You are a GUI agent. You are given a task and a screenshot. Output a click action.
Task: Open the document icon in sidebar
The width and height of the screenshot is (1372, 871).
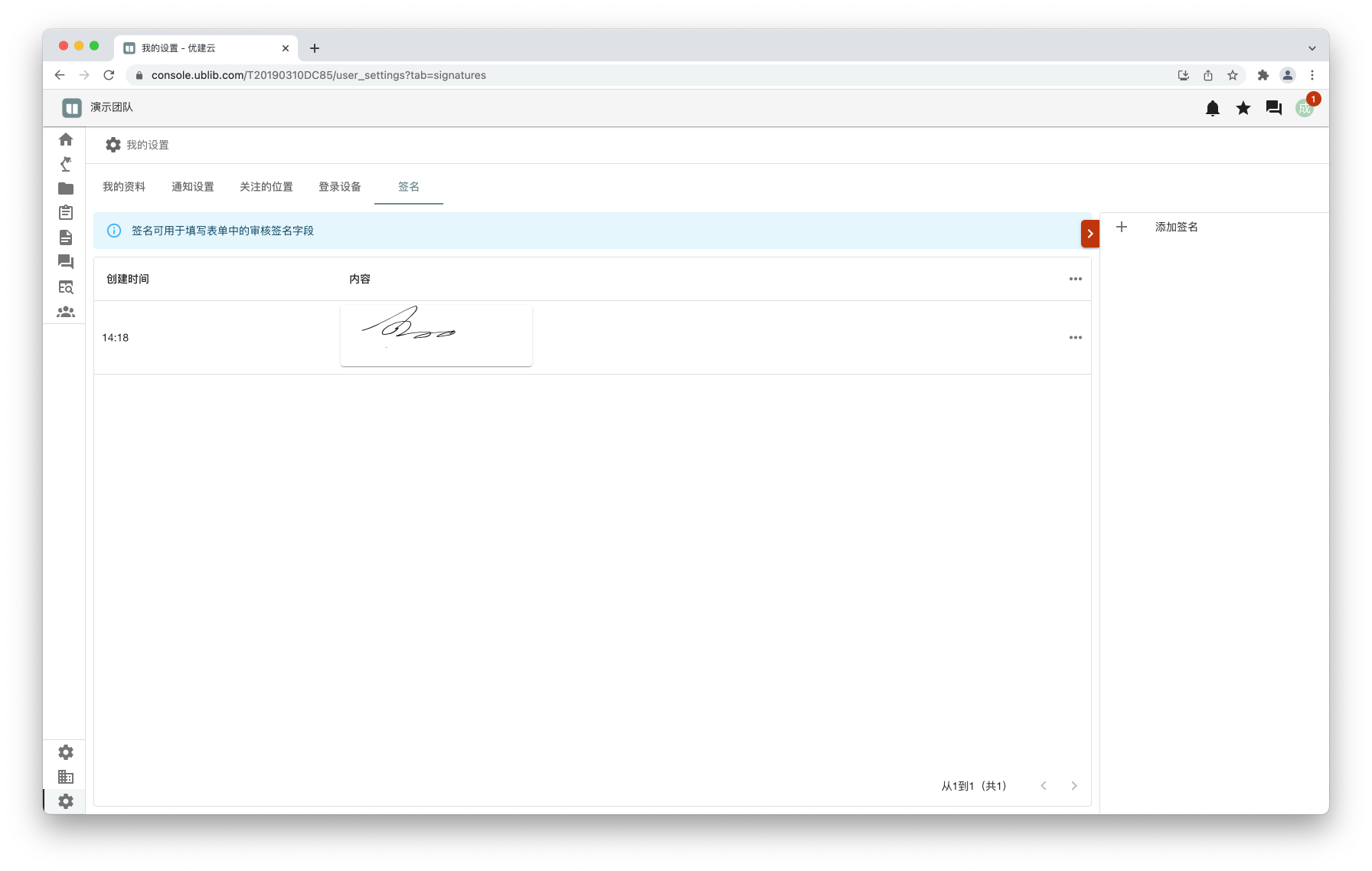pos(66,237)
